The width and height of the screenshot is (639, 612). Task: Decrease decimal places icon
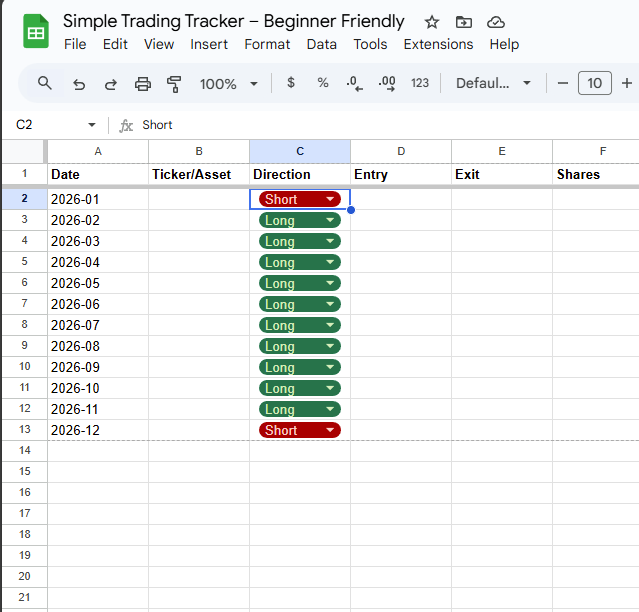pos(354,84)
